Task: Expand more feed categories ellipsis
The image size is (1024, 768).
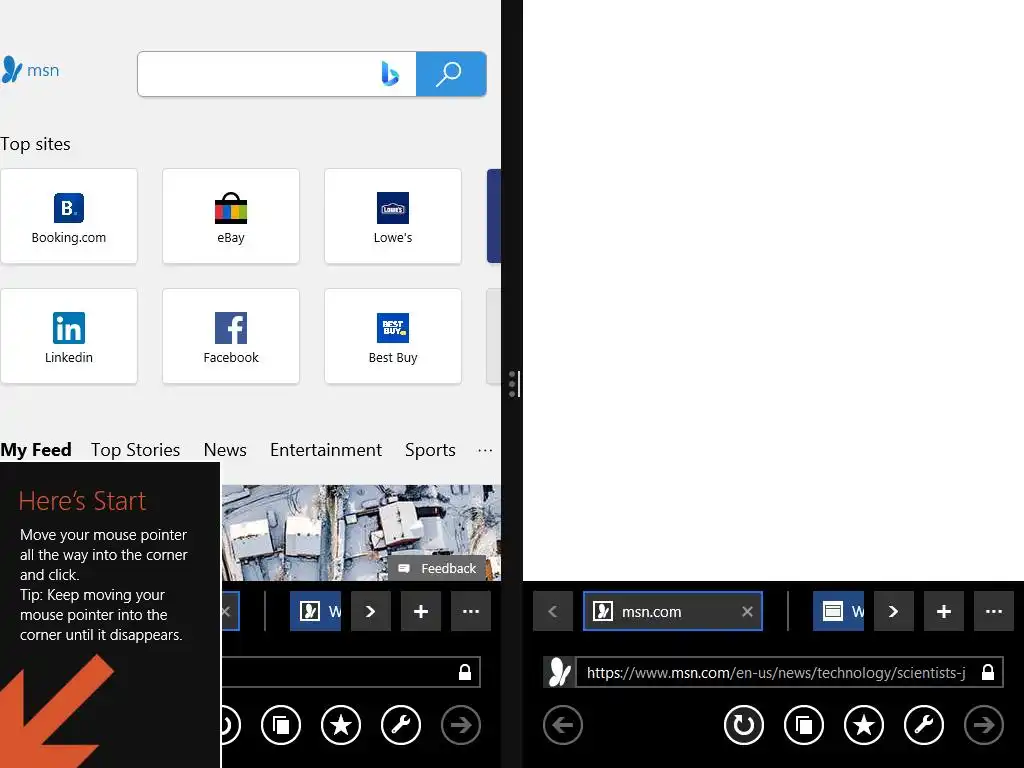Action: (x=485, y=450)
